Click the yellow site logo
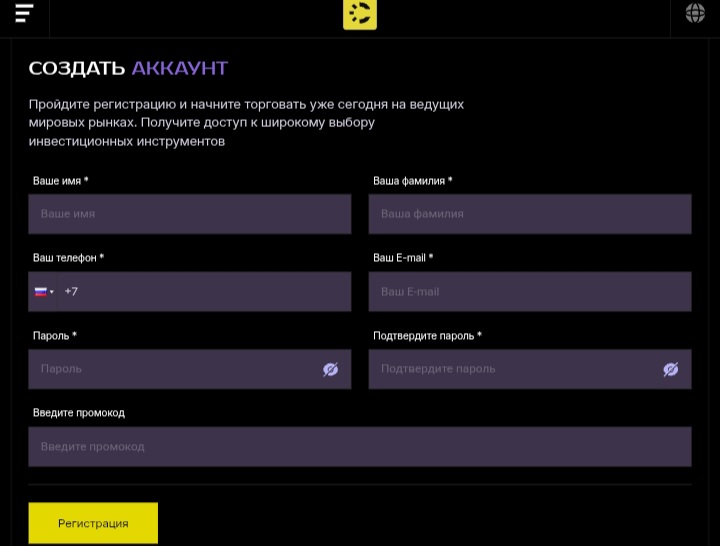The height and width of the screenshot is (546, 720). 360,14
